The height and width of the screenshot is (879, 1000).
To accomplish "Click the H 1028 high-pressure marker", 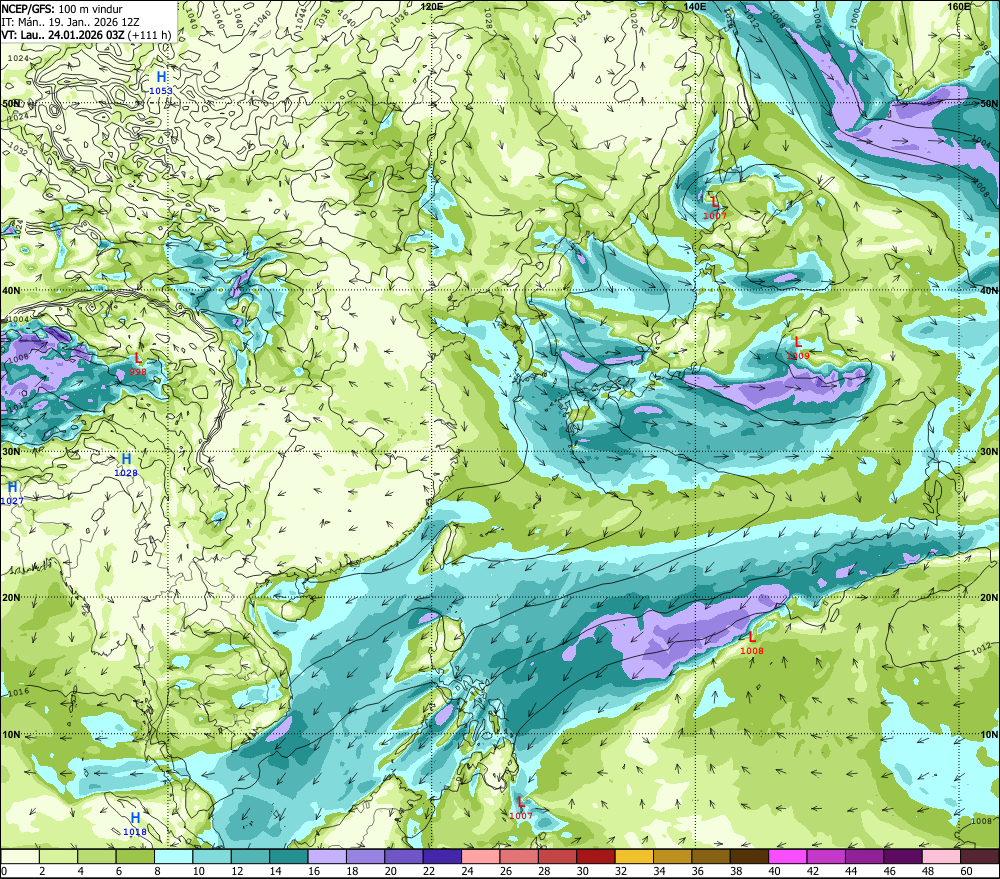I will (x=126, y=465).
